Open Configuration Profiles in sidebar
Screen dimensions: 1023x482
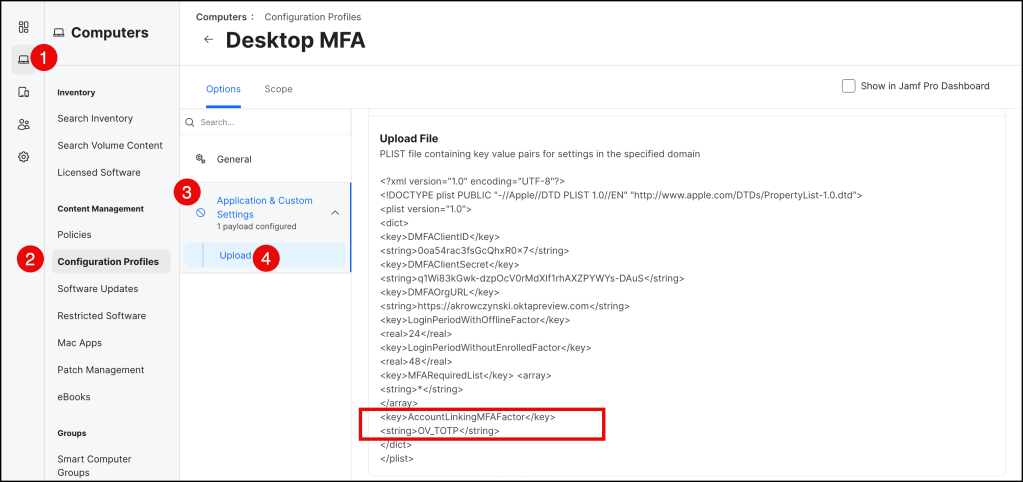pyautogui.click(x=108, y=262)
